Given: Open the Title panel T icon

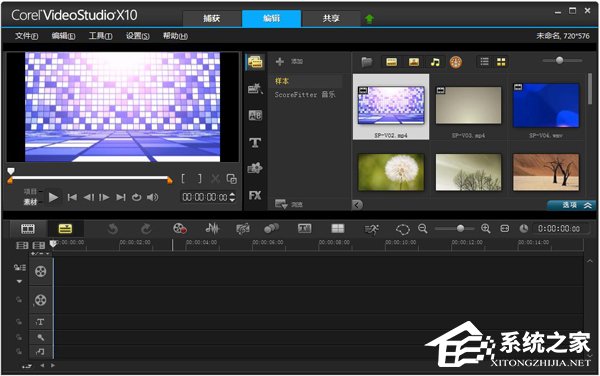Looking at the screenshot, I should (255, 143).
